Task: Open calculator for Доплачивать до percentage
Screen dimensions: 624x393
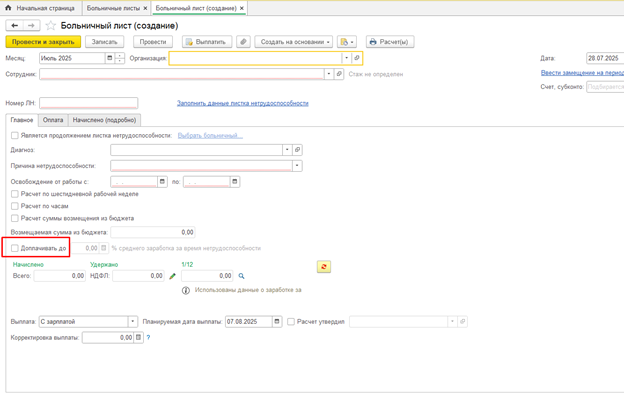Action: [x=103, y=248]
